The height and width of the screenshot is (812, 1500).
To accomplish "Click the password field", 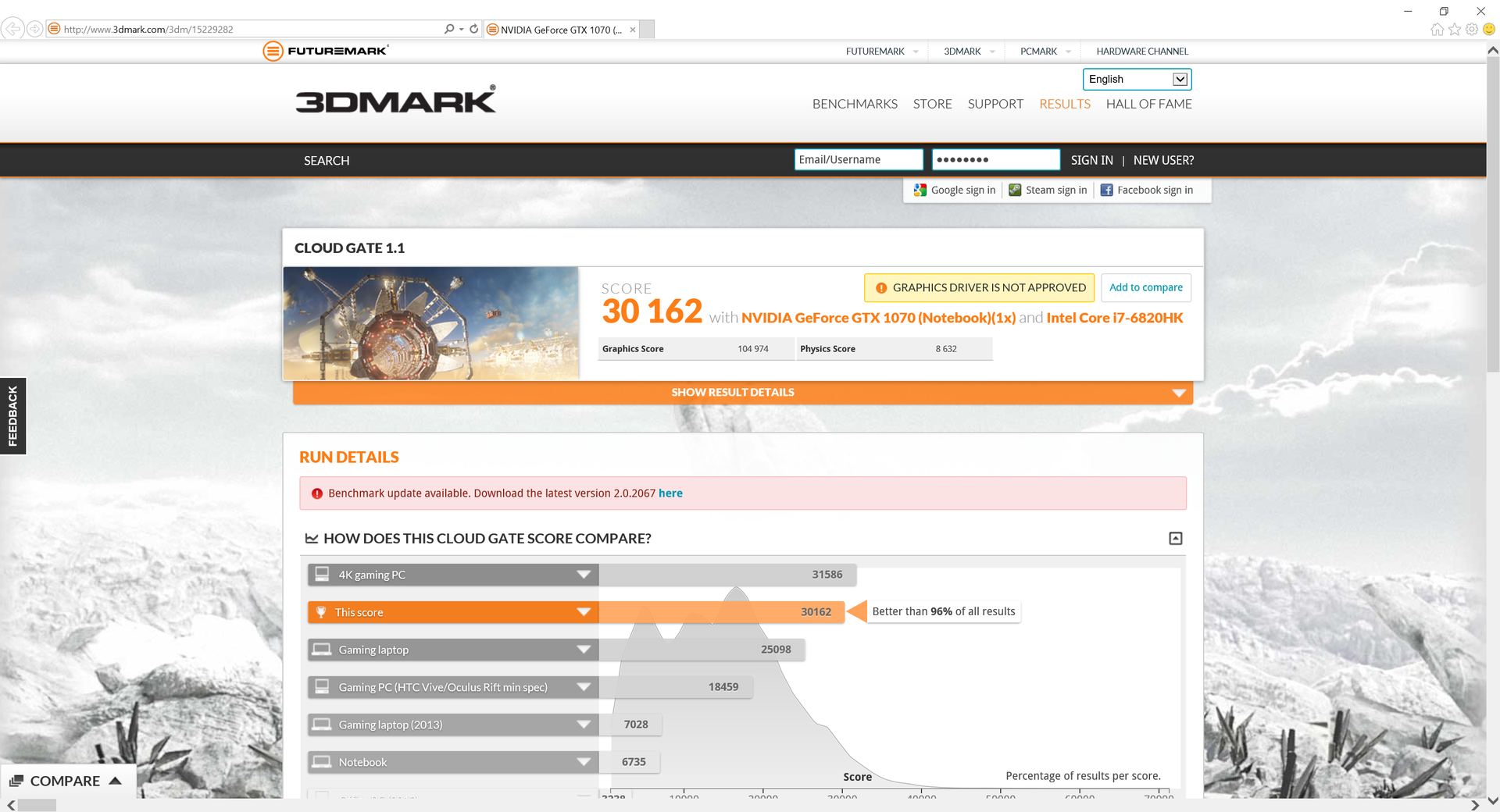I will tap(996, 159).
